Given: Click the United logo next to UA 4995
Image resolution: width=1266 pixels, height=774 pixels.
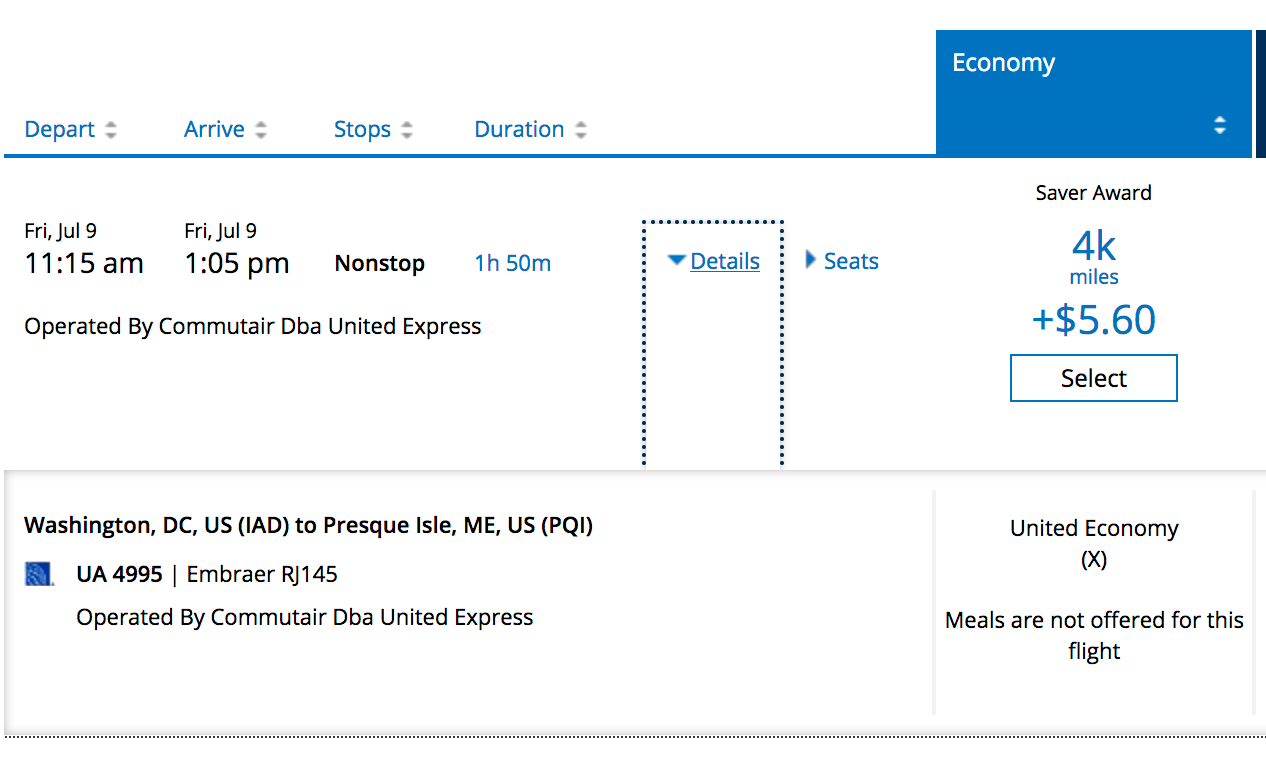Looking at the screenshot, I should pos(39,575).
